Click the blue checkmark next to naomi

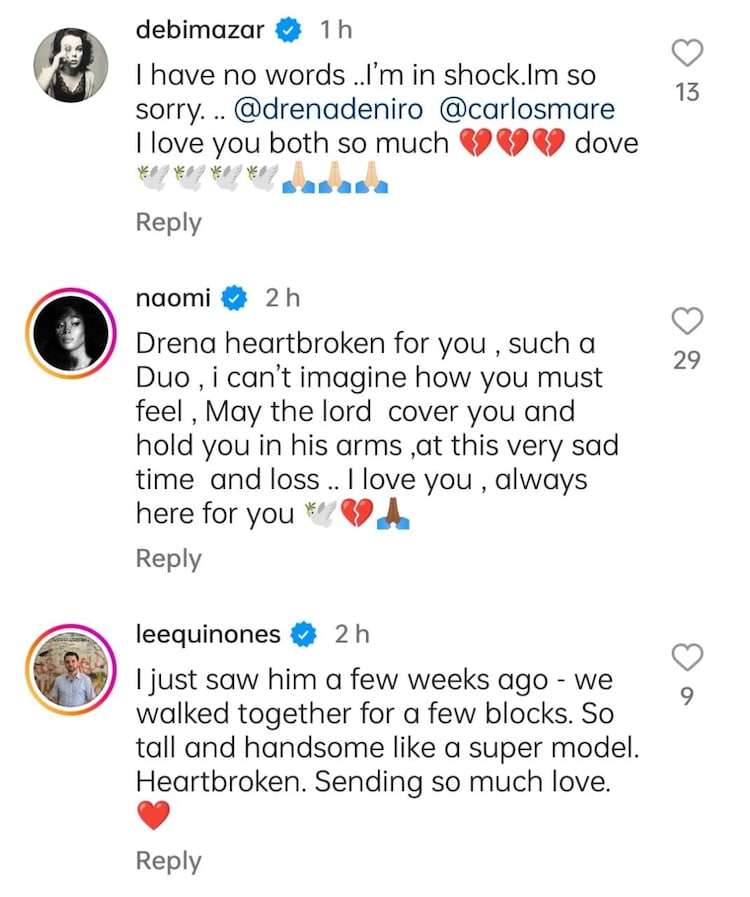[x=233, y=296]
